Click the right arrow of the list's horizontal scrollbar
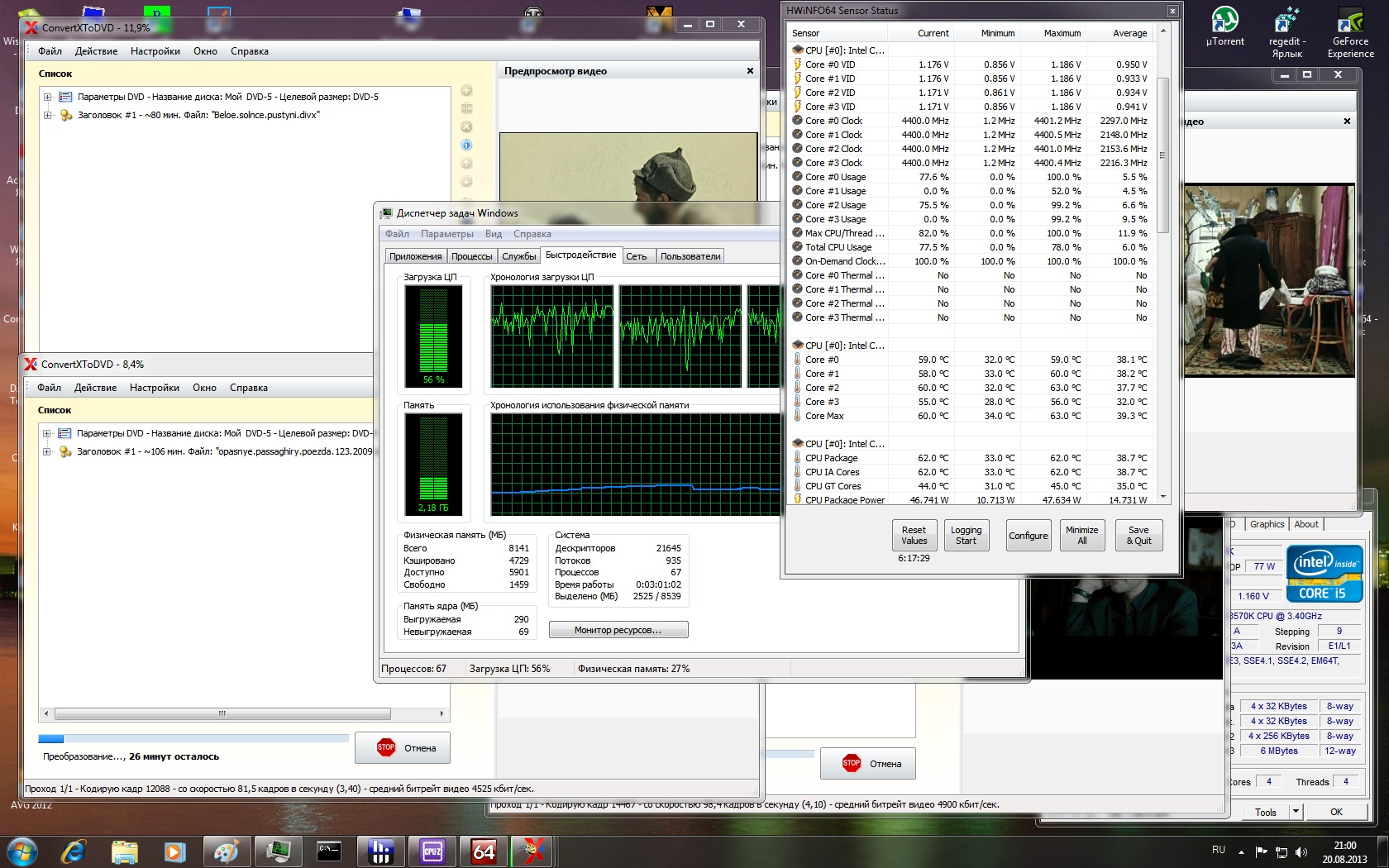Screen dimensions: 1389x868 pyautogui.click(x=442, y=713)
